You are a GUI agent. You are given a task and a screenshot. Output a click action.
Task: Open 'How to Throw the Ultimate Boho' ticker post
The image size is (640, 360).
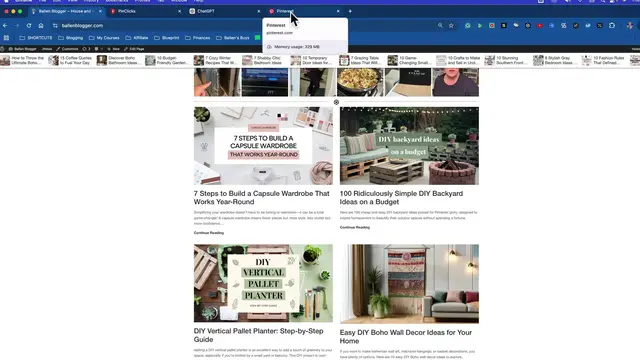(22, 60)
